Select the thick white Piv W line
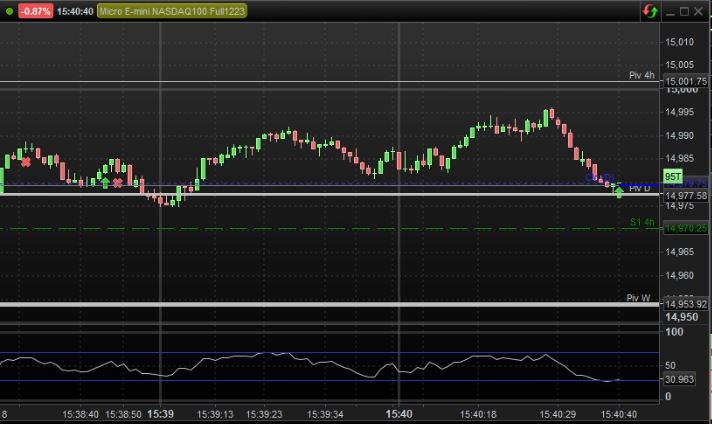Image resolution: width=712 pixels, height=424 pixels. pyautogui.click(x=329, y=304)
